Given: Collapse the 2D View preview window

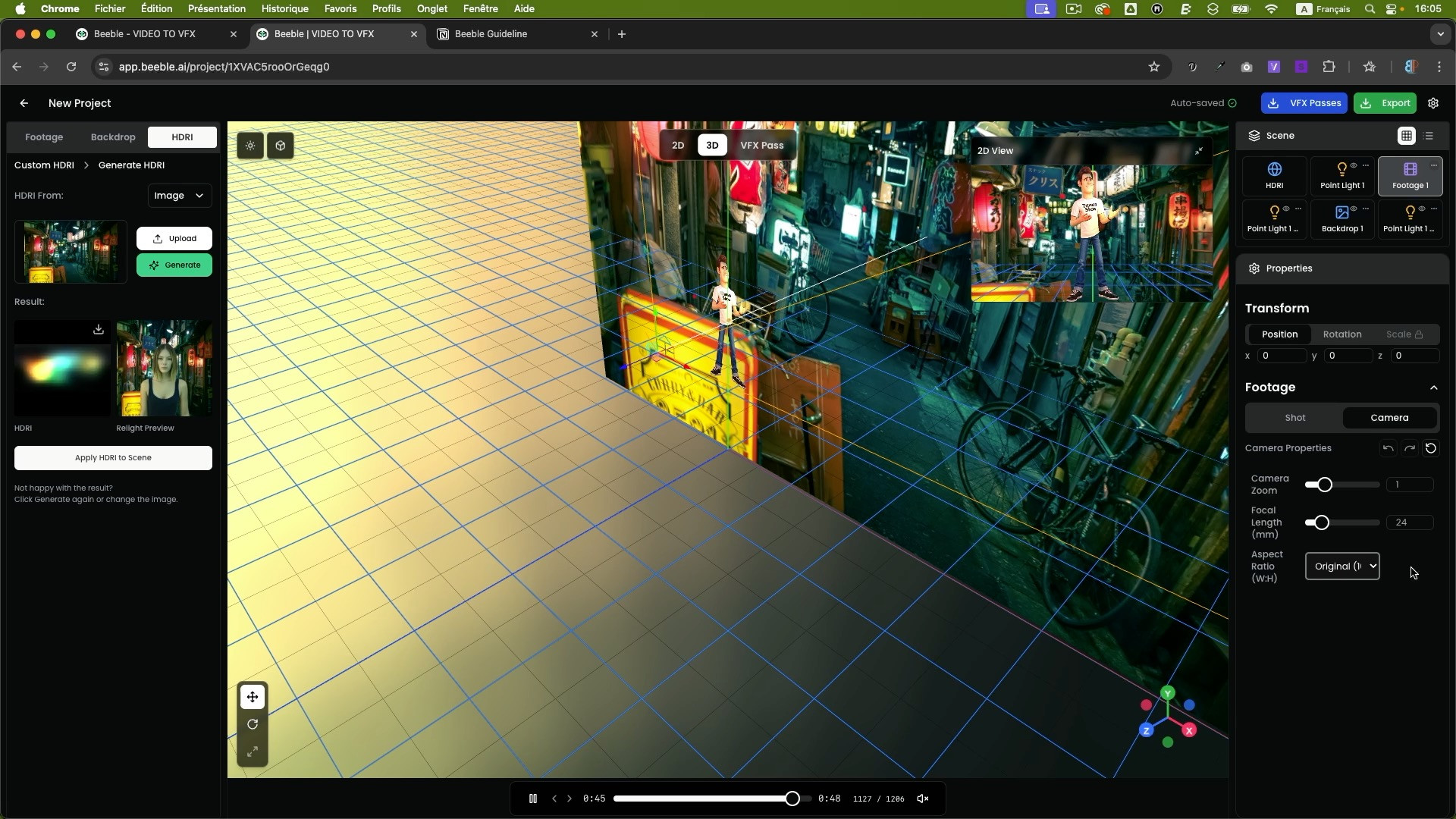Looking at the screenshot, I should [1199, 151].
